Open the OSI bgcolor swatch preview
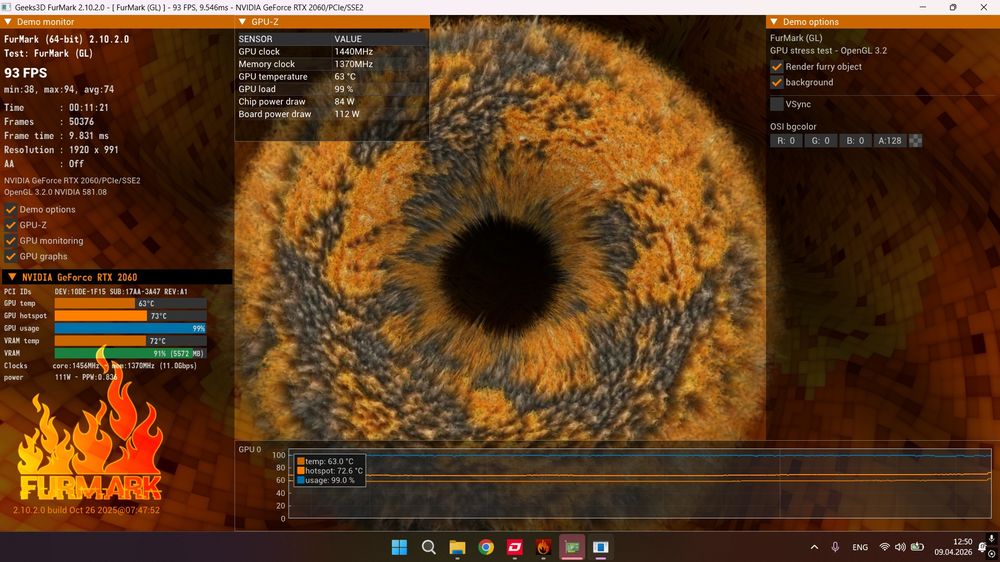Image resolution: width=1000 pixels, height=562 pixels. pyautogui.click(x=915, y=140)
